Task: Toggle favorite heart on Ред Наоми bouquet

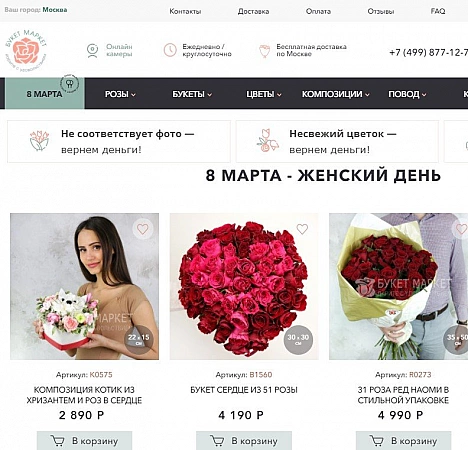Action: [x=461, y=229]
